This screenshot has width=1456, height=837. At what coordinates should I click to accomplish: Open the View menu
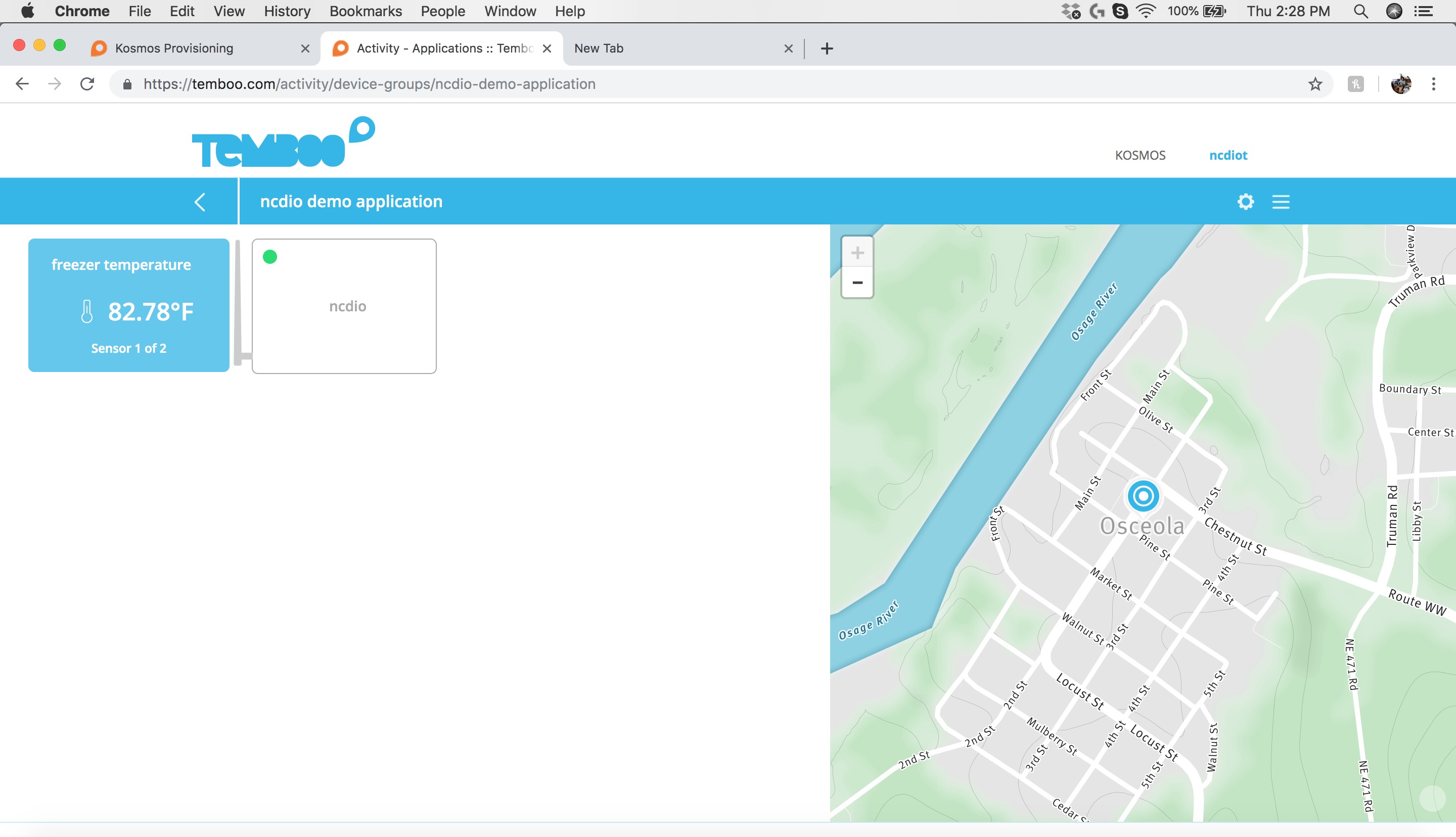(x=229, y=11)
